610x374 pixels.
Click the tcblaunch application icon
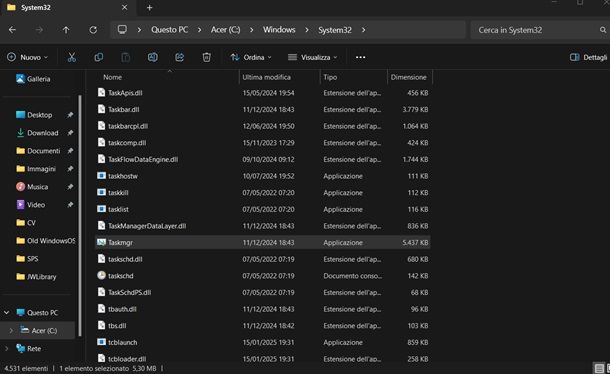pyautogui.click(x=101, y=342)
